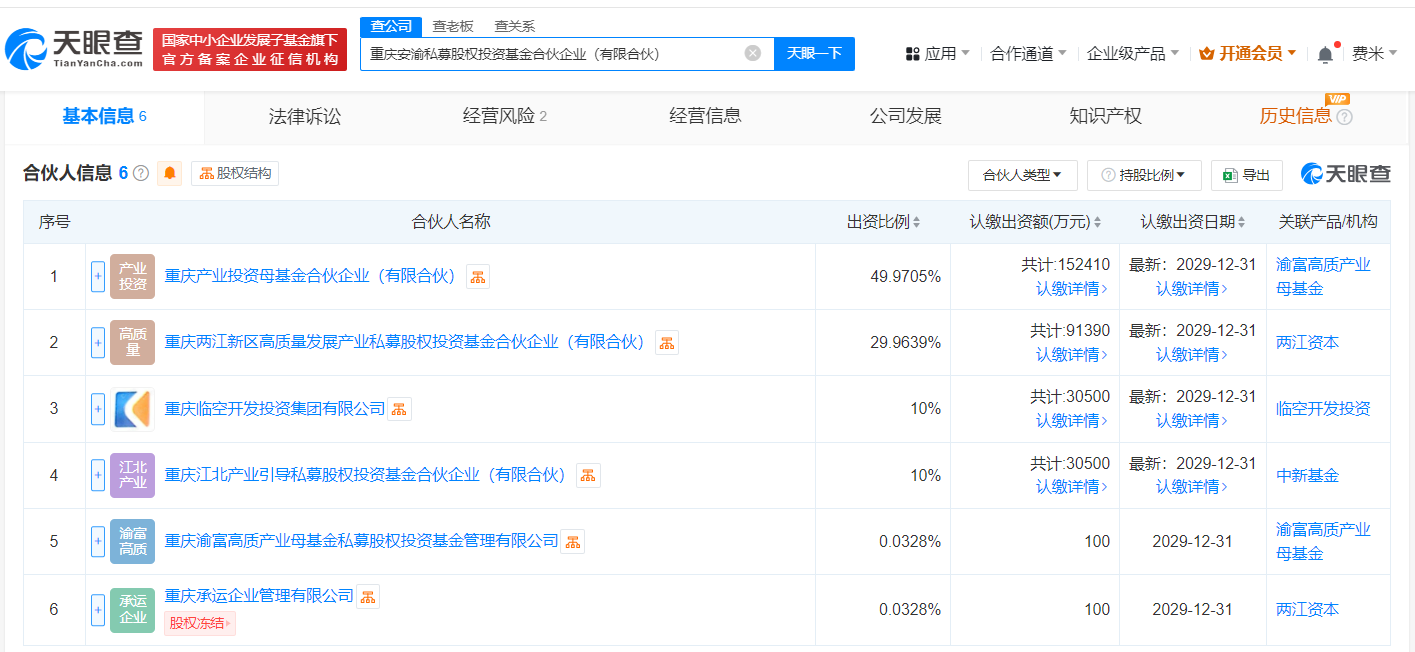
Task: Click the equity structure icon next to 重庆产业投资母基金合伙企业
Action: 478,277
